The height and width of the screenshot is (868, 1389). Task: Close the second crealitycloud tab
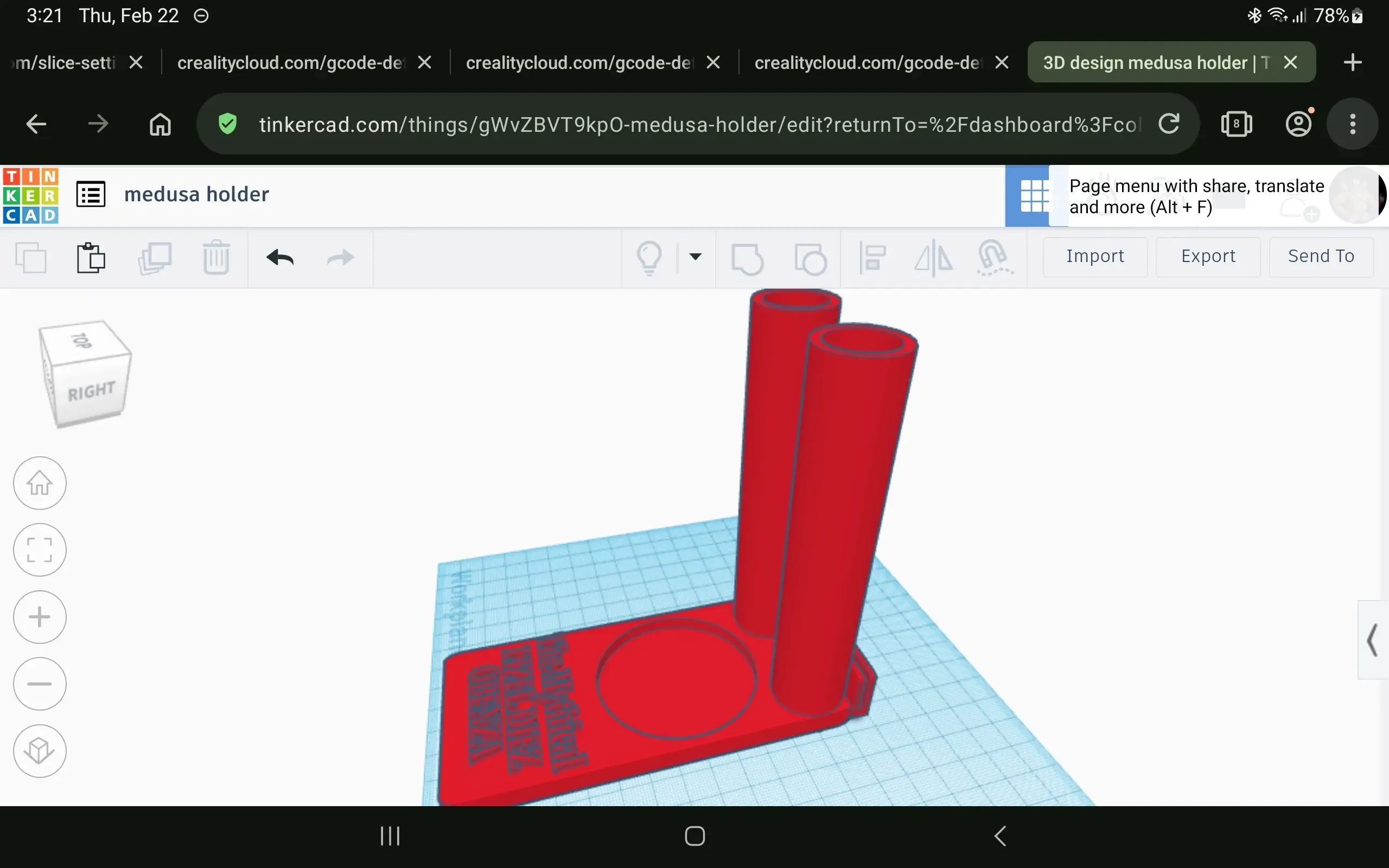click(x=713, y=62)
